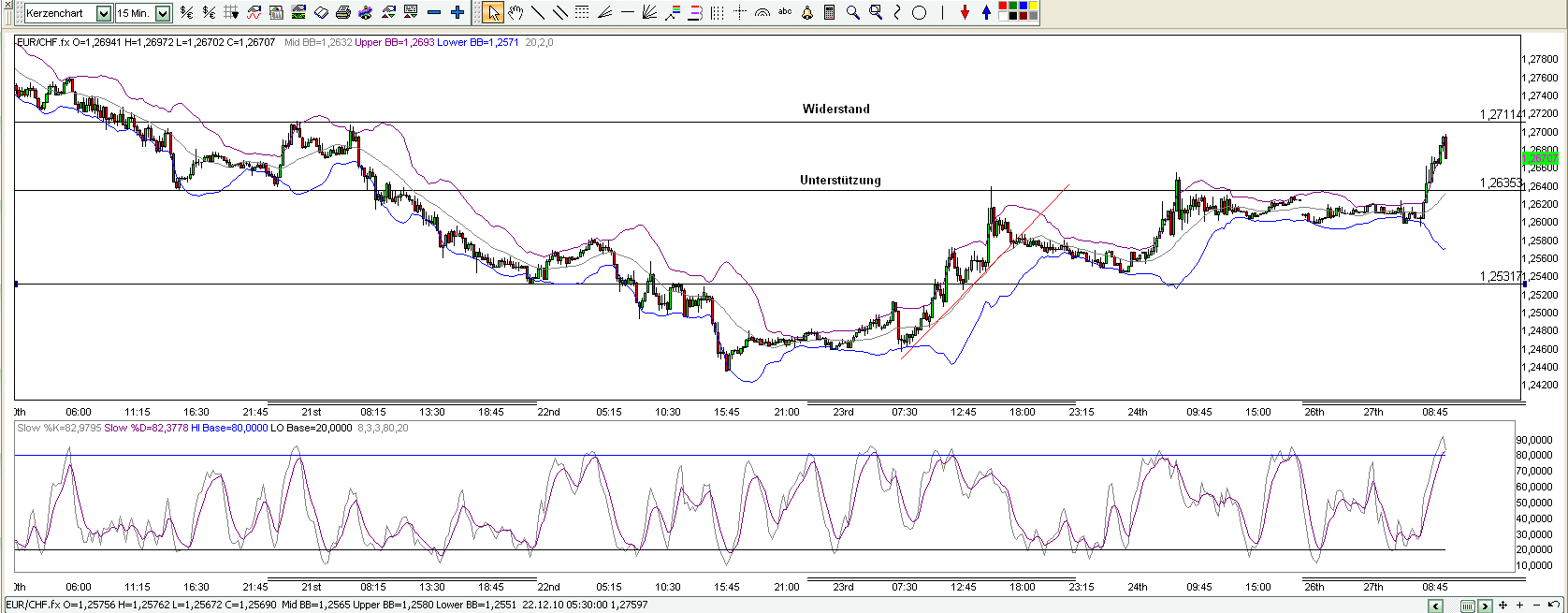Pick the red color swatch
1568x613 pixels.
(x=1003, y=7)
